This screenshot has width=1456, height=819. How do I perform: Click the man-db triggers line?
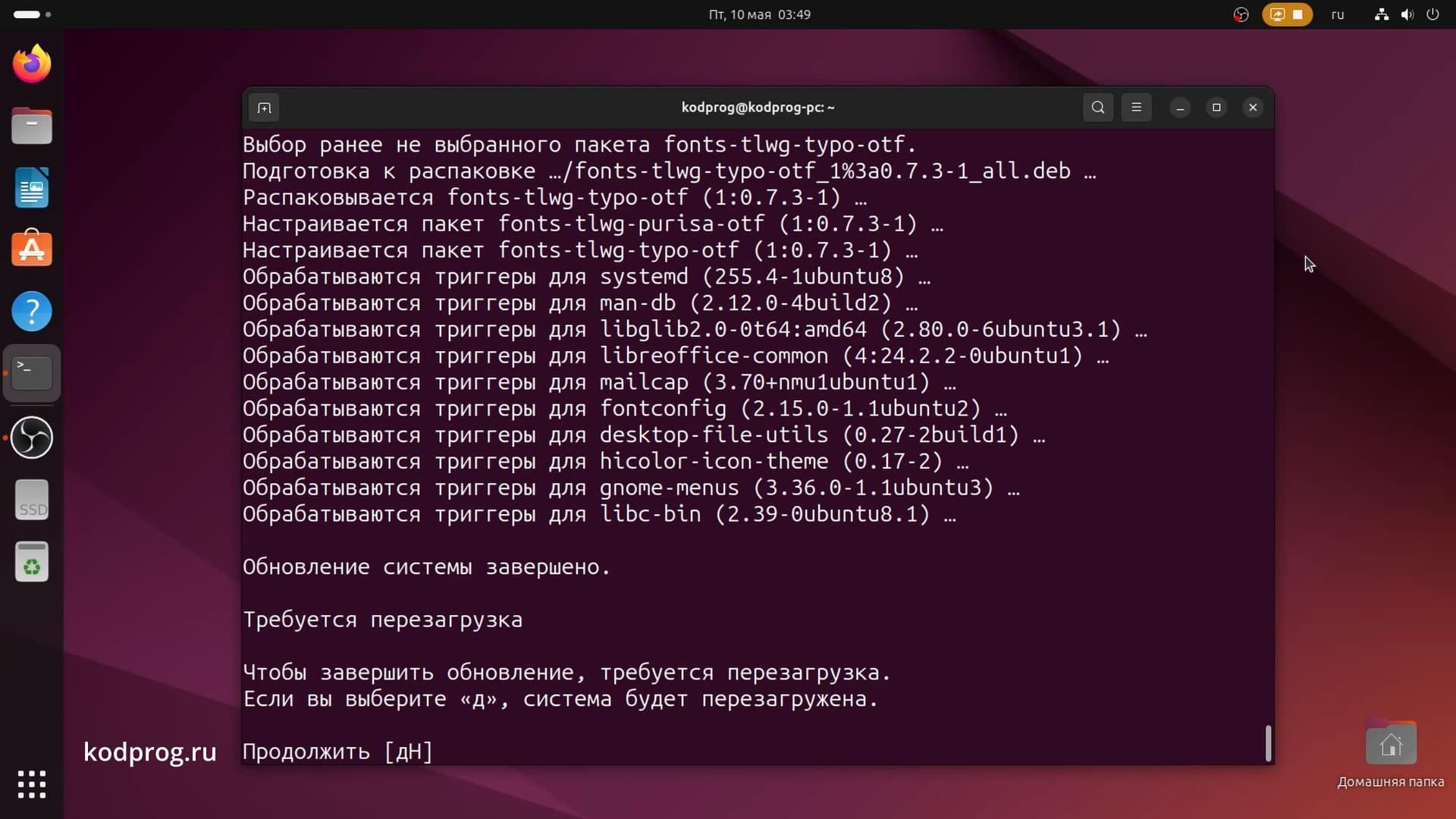click(580, 303)
